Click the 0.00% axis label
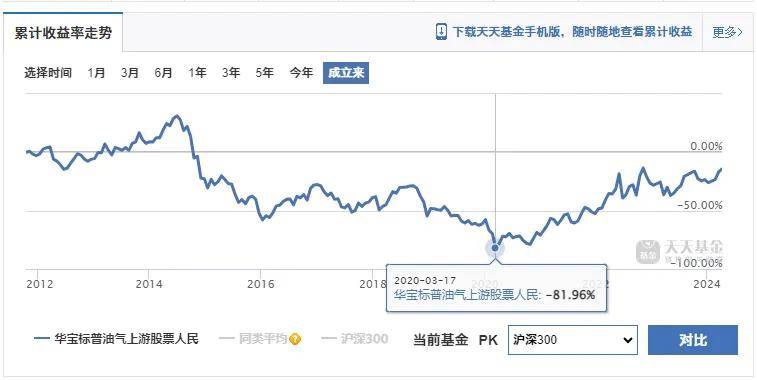The image size is (757, 380). [x=706, y=146]
